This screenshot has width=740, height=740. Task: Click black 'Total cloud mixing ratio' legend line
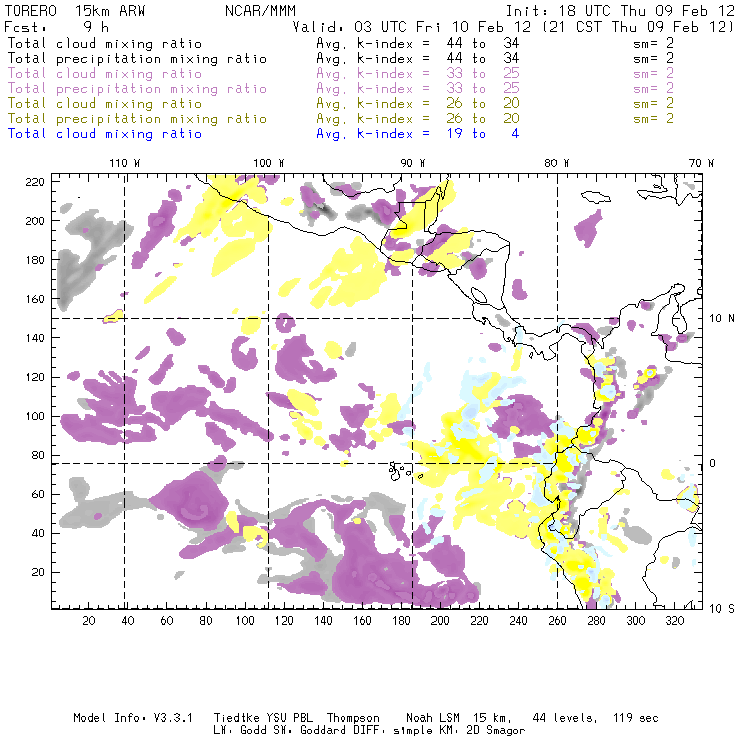[x=105, y=44]
